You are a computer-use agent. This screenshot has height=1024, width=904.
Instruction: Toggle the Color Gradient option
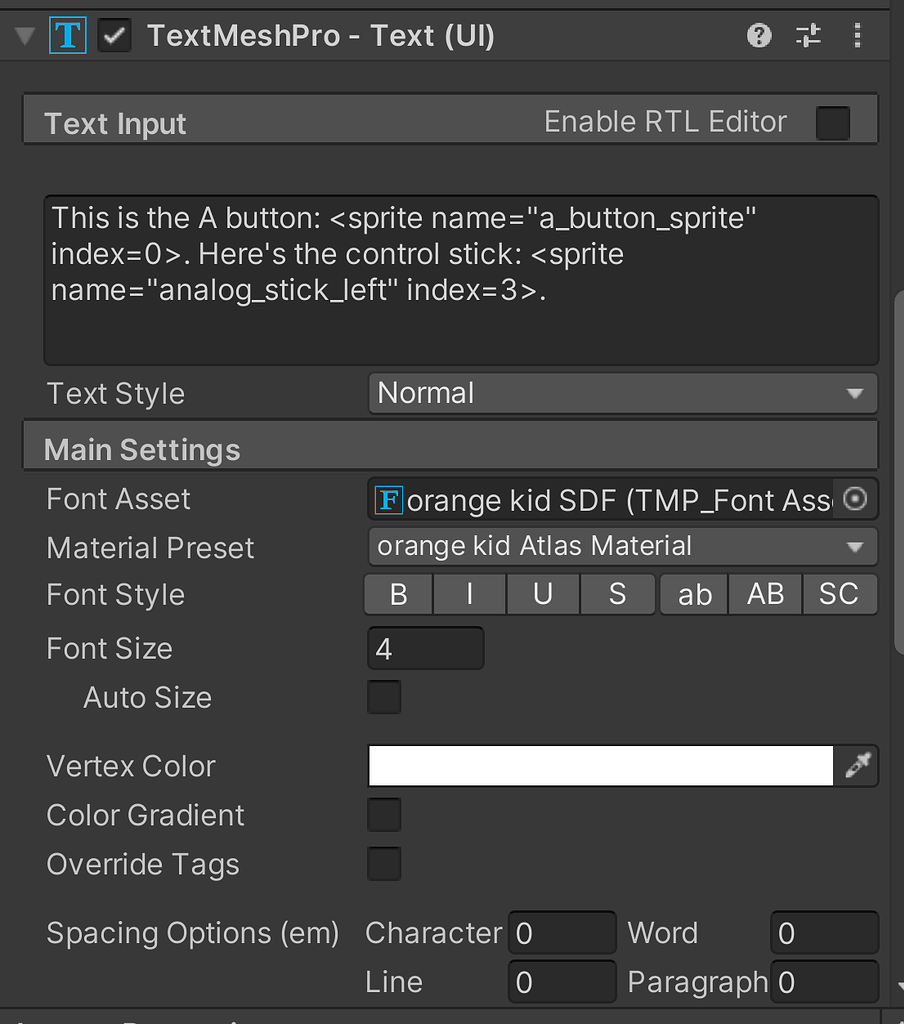pyautogui.click(x=384, y=815)
